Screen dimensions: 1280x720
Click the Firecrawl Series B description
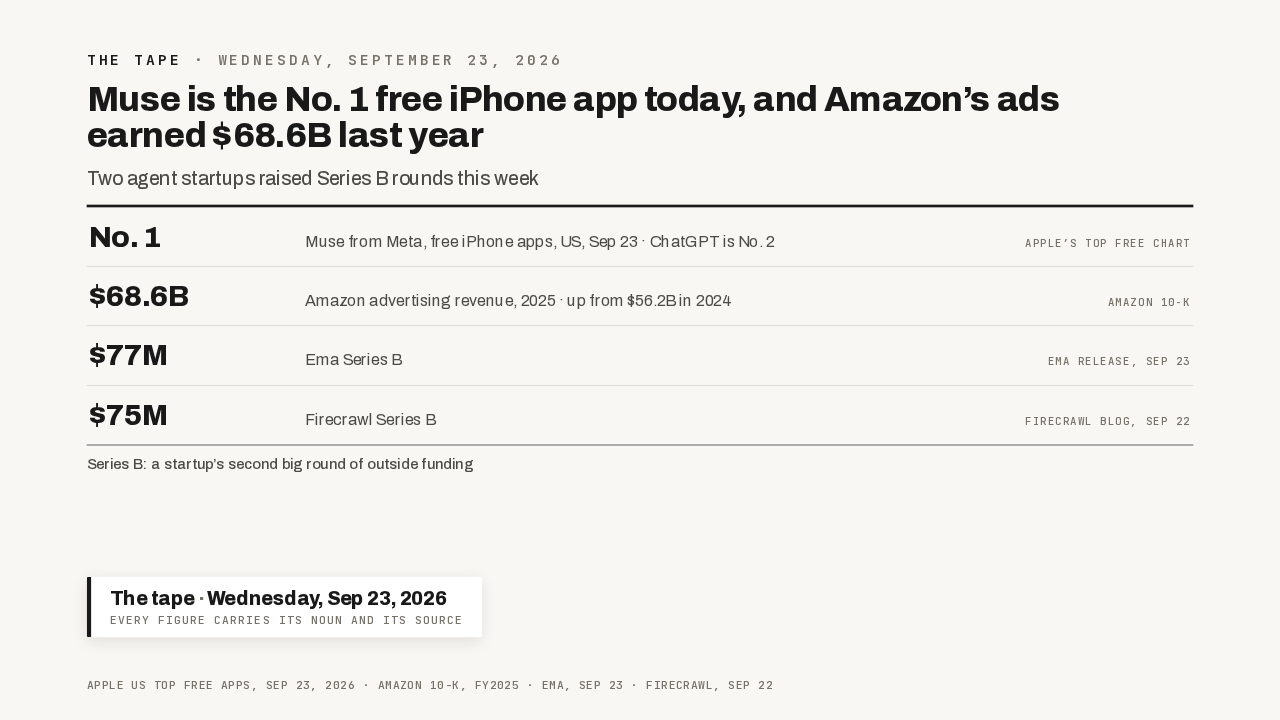click(371, 420)
